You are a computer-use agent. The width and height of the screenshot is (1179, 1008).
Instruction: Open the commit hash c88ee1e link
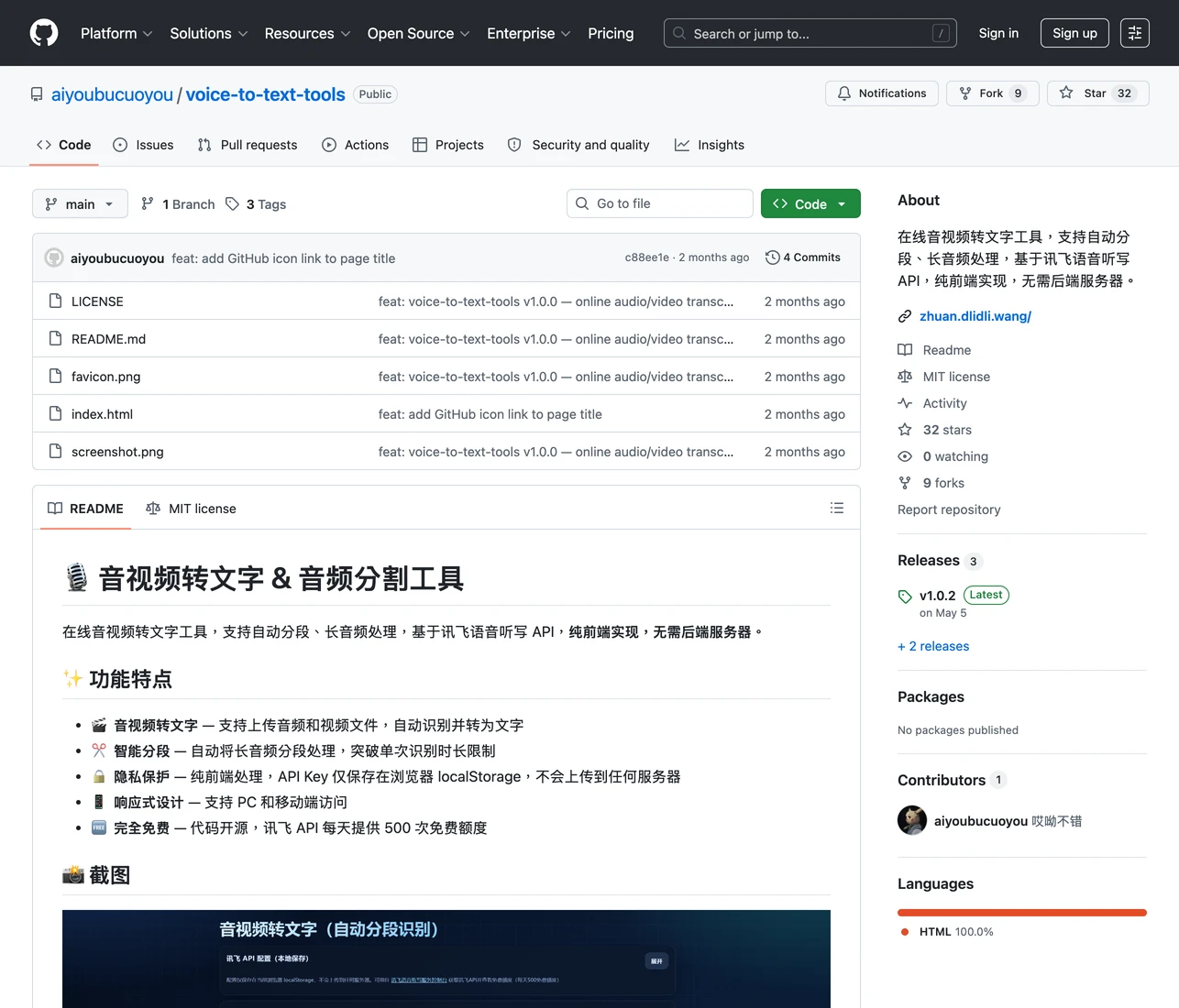646,257
